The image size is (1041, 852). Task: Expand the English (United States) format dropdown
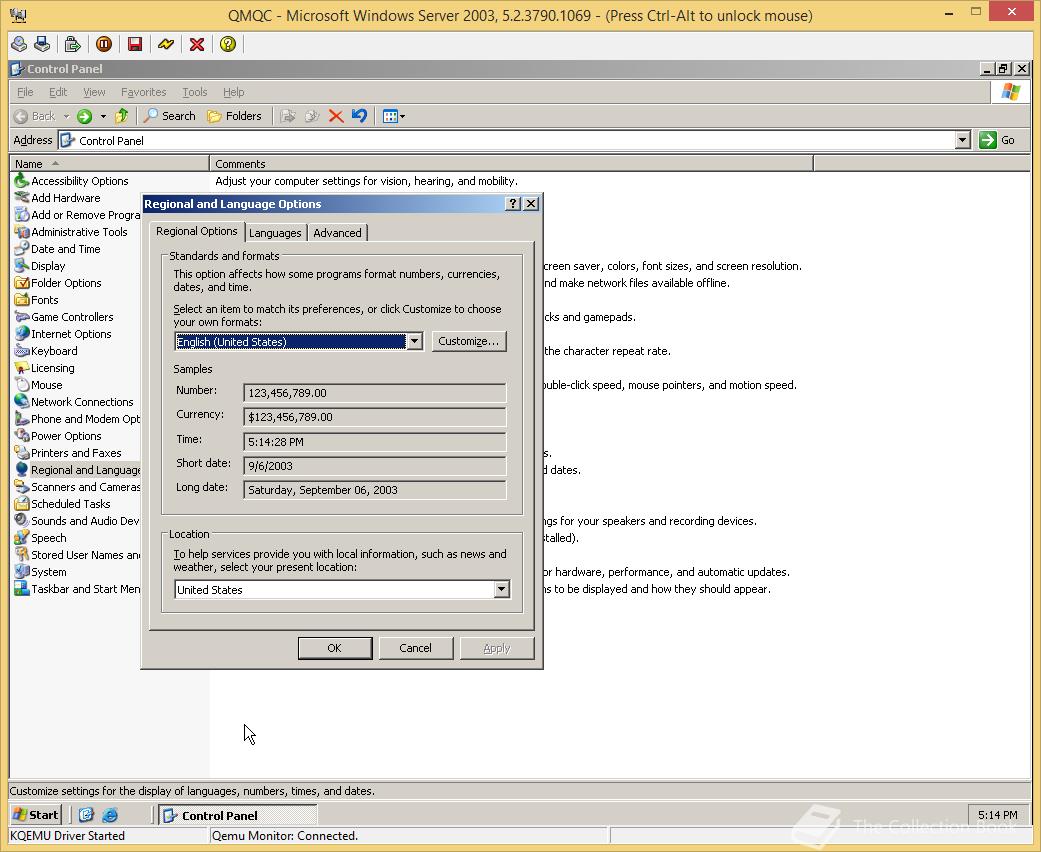[x=414, y=341]
